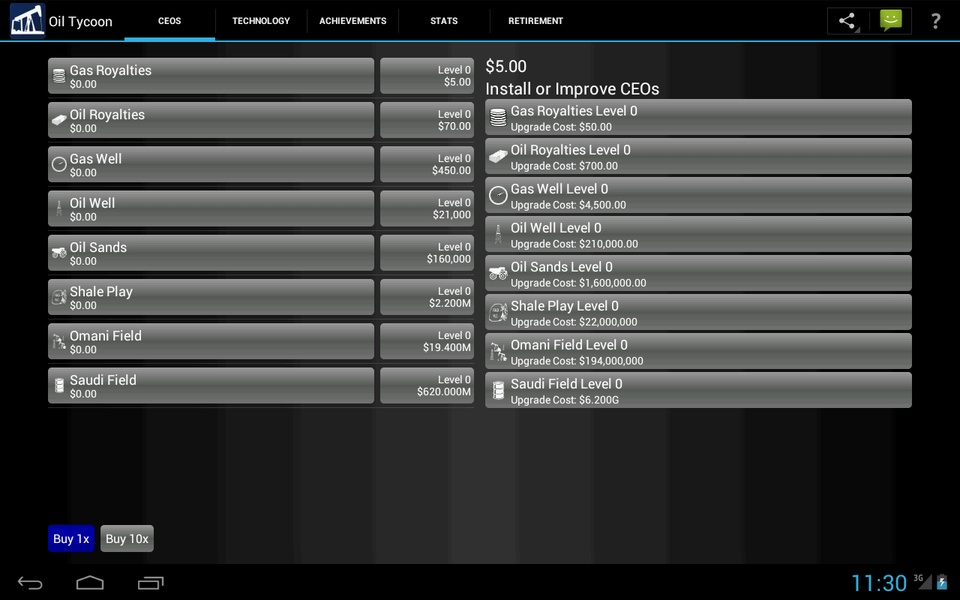The image size is (960, 600).
Task: View the Stats tab
Action: 444,21
